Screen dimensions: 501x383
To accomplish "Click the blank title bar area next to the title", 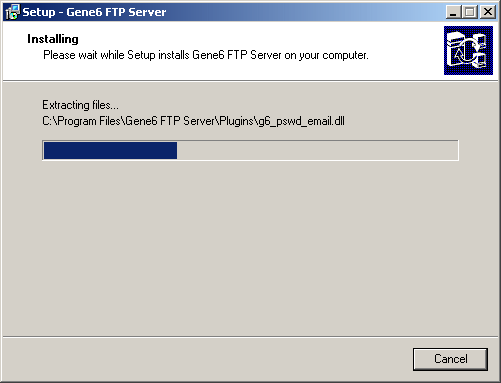I will pos(305,12).
